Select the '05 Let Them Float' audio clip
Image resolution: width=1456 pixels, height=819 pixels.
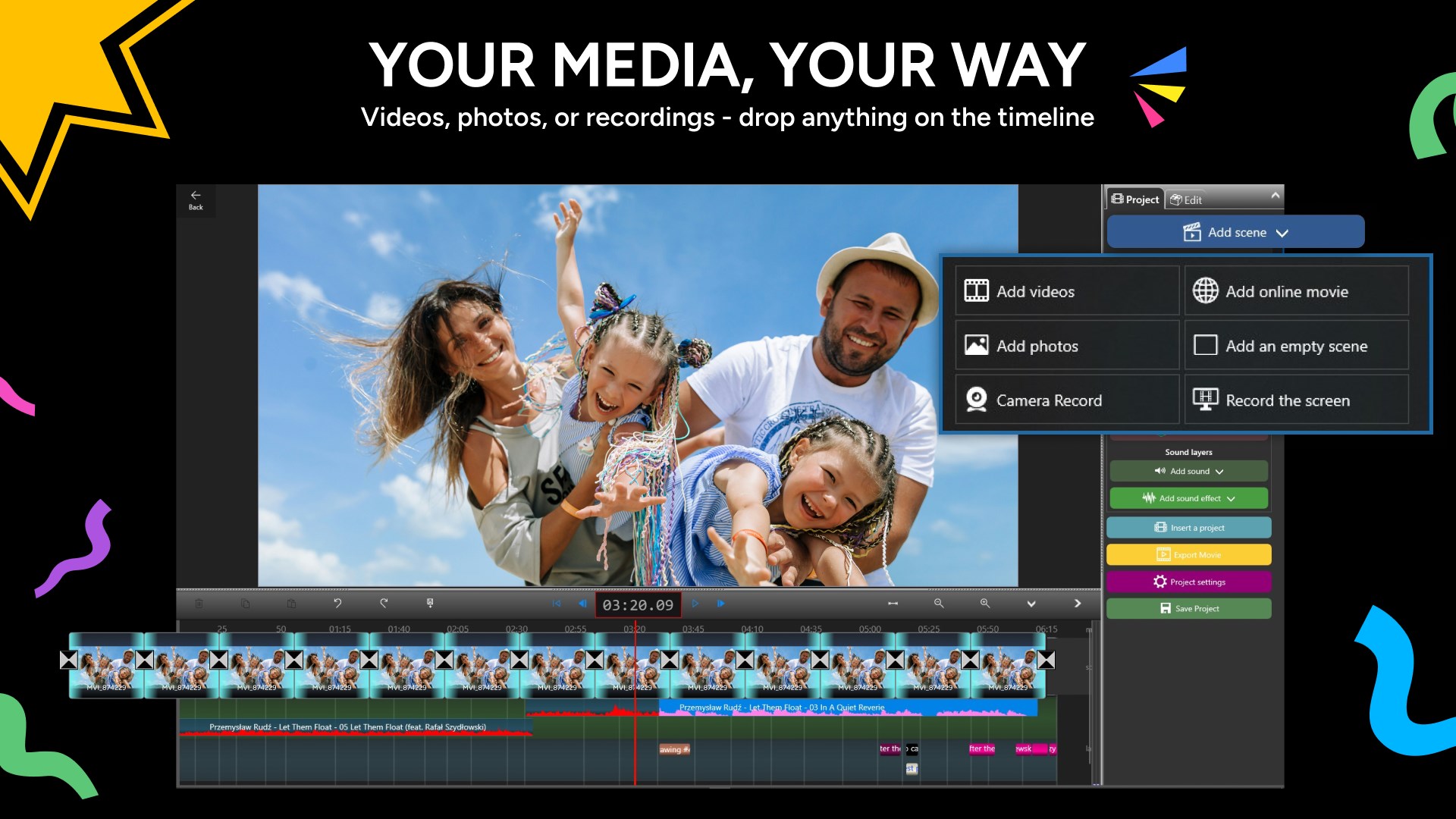(356, 727)
